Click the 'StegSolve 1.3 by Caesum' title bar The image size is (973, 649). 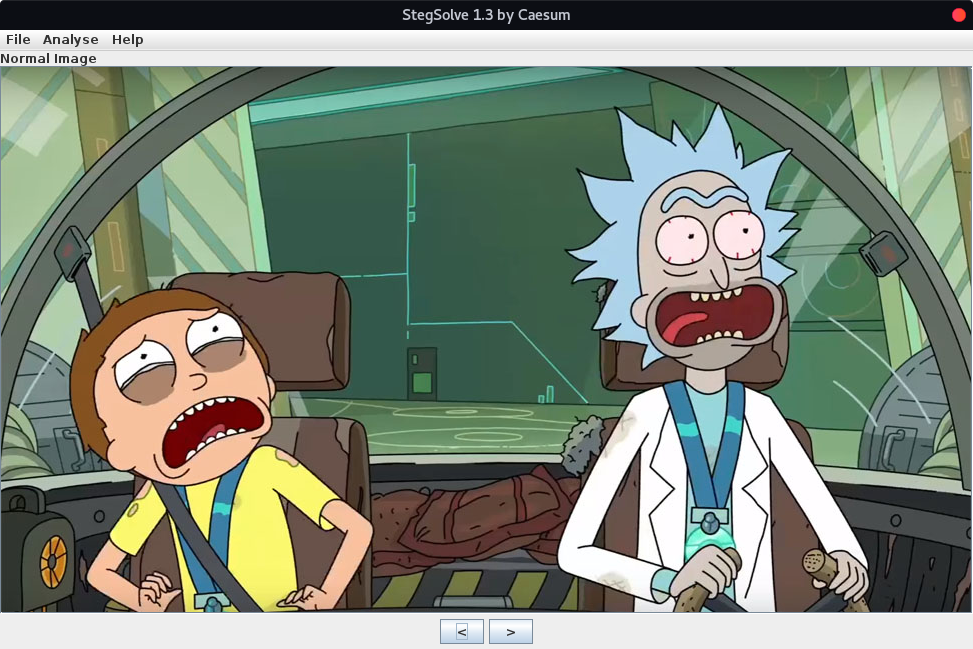point(486,15)
